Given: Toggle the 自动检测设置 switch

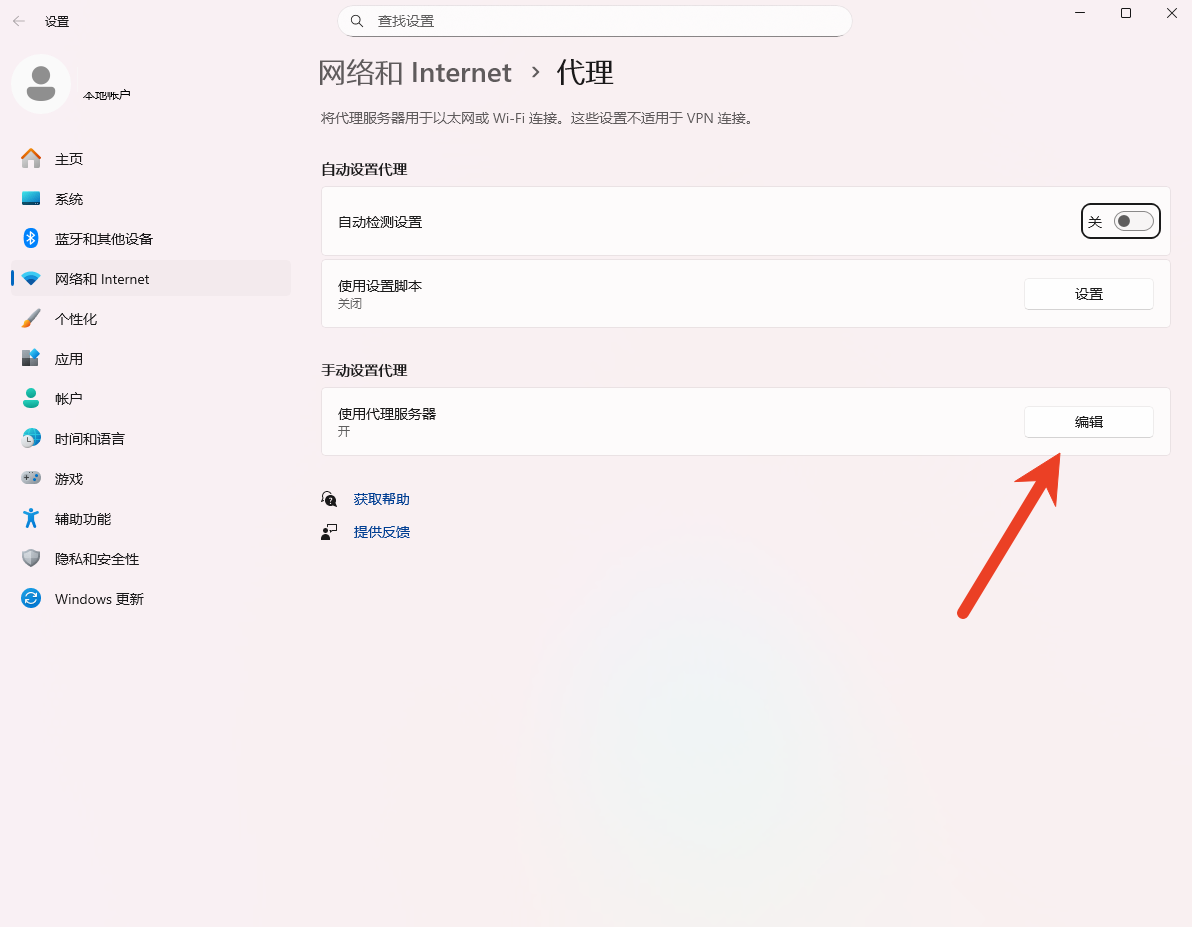Looking at the screenshot, I should pyautogui.click(x=1133, y=222).
